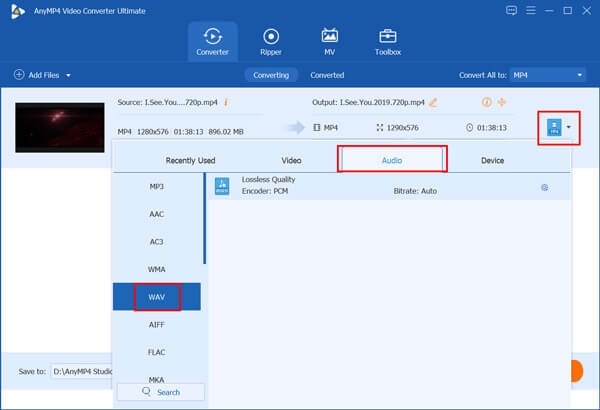
Task: Click the orange Convert All button edge
Action: 576,371
